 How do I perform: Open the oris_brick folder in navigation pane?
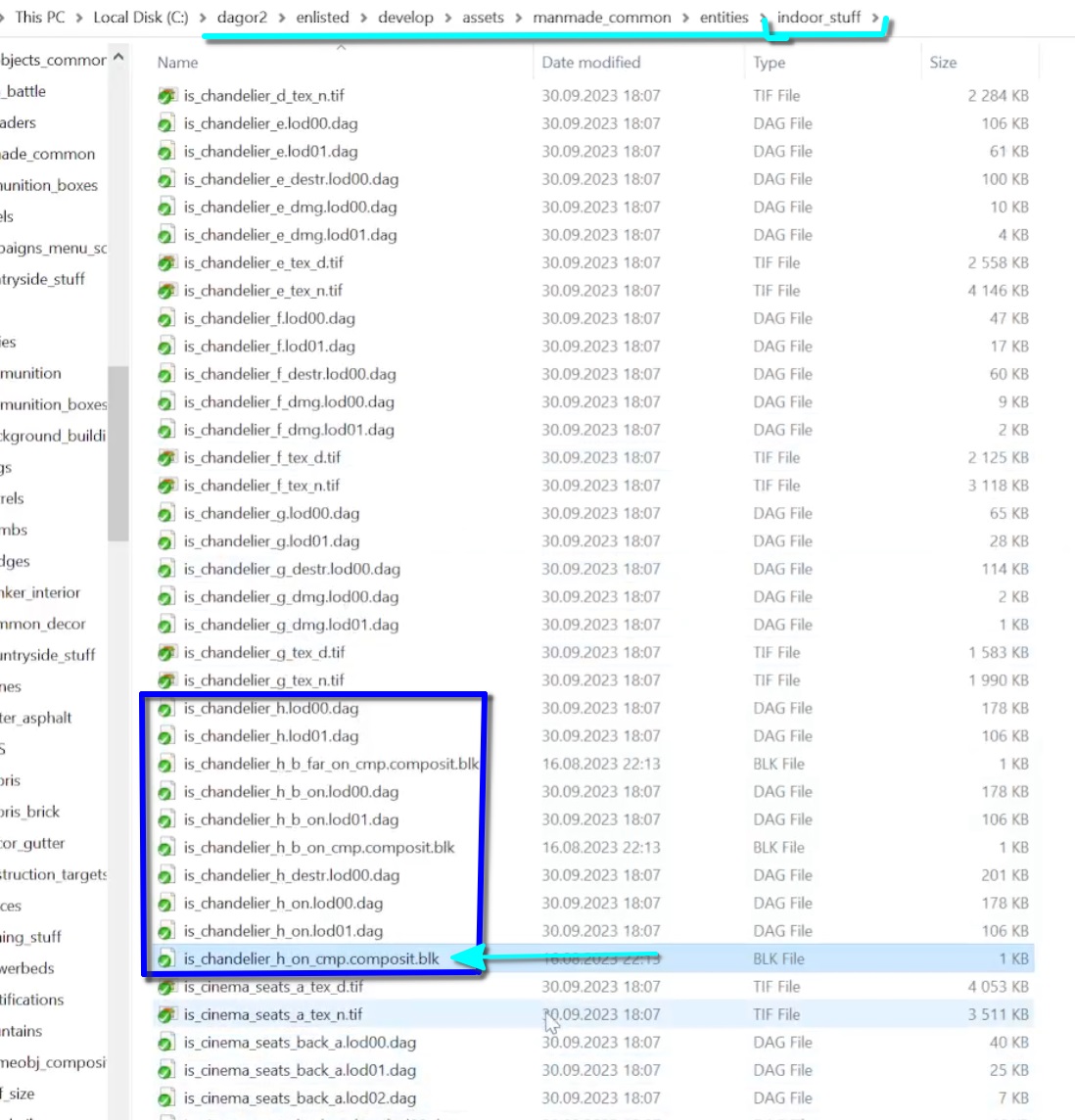30,812
